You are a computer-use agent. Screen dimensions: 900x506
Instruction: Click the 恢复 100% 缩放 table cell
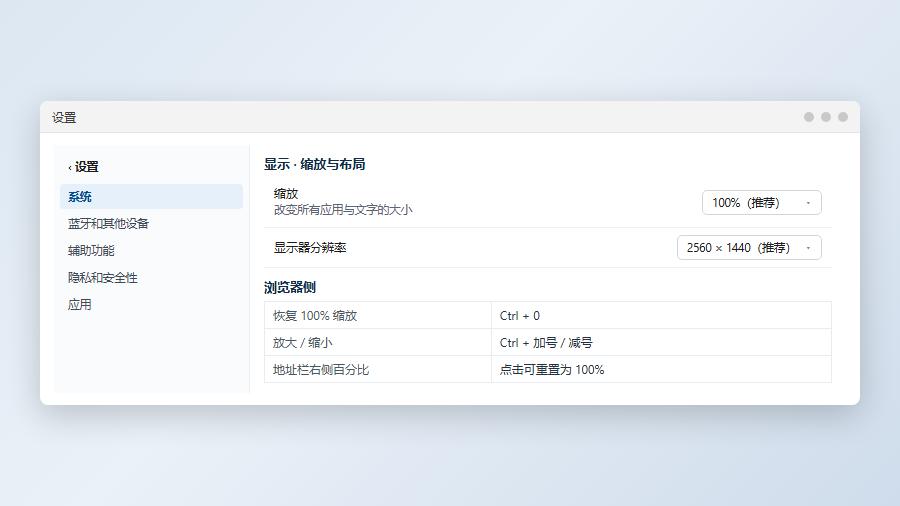point(378,316)
